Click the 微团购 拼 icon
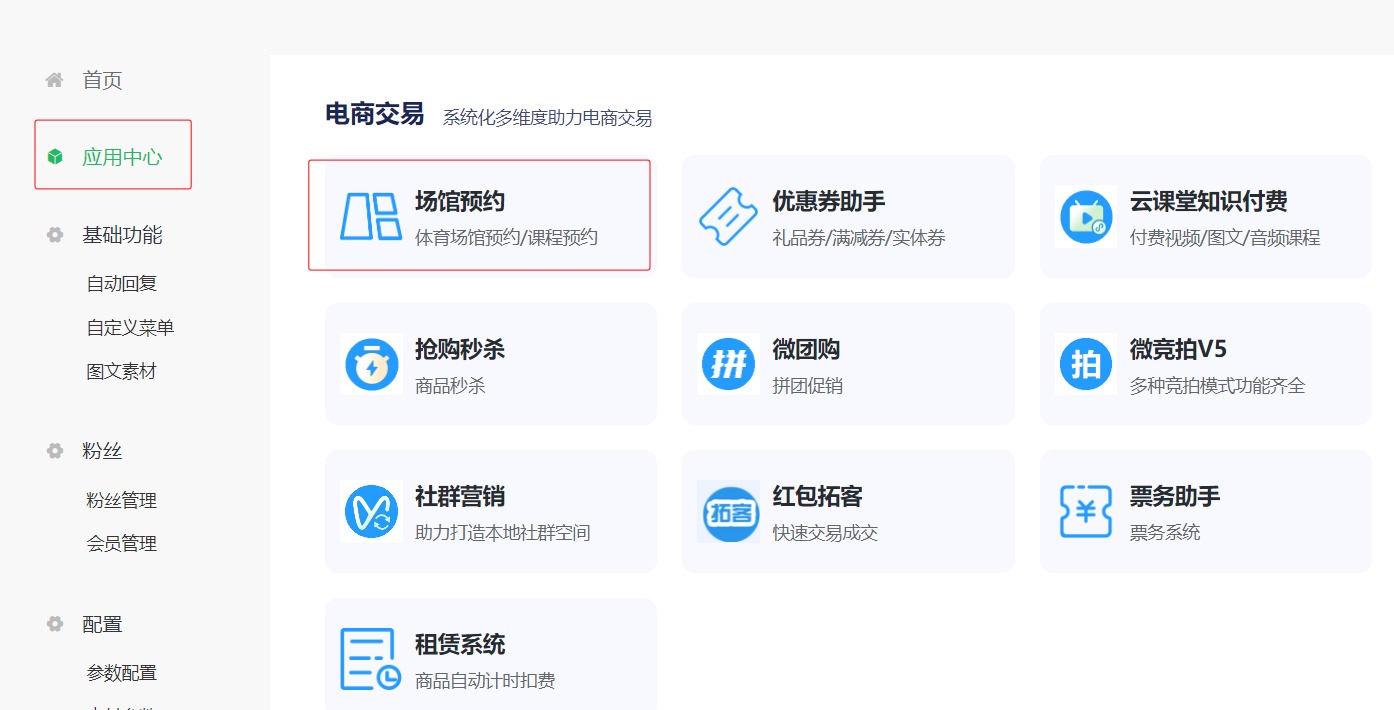The height and width of the screenshot is (710, 1394). click(x=728, y=364)
